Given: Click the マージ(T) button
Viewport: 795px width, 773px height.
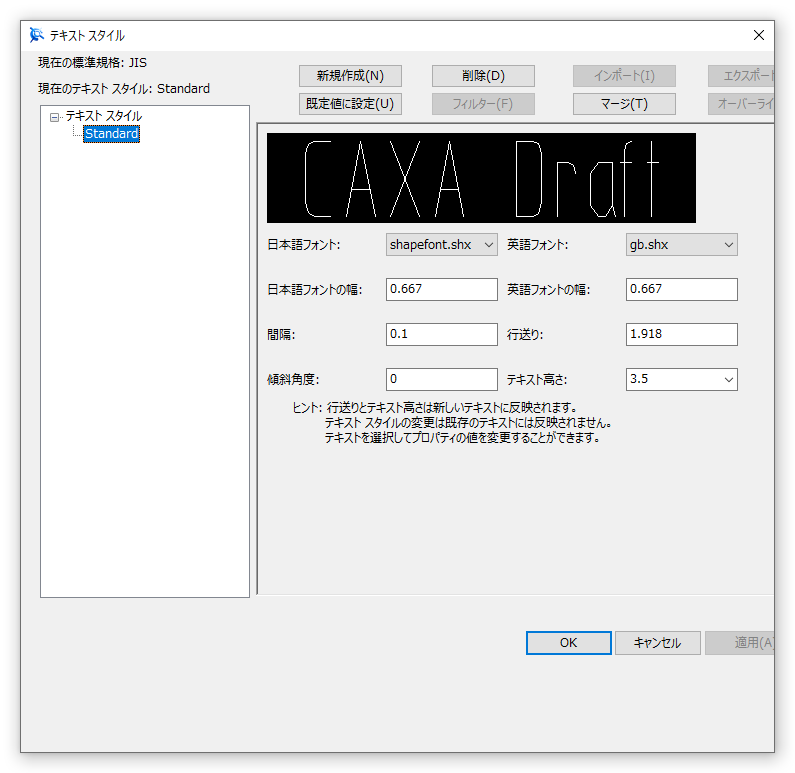Looking at the screenshot, I should click(624, 104).
